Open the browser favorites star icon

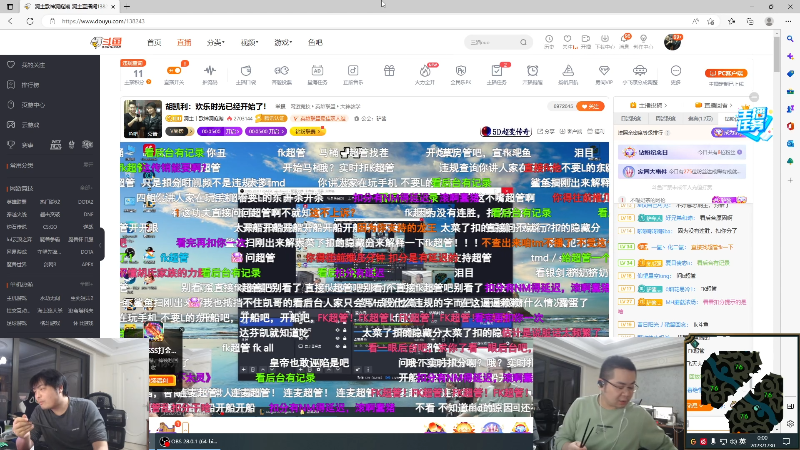(732, 21)
